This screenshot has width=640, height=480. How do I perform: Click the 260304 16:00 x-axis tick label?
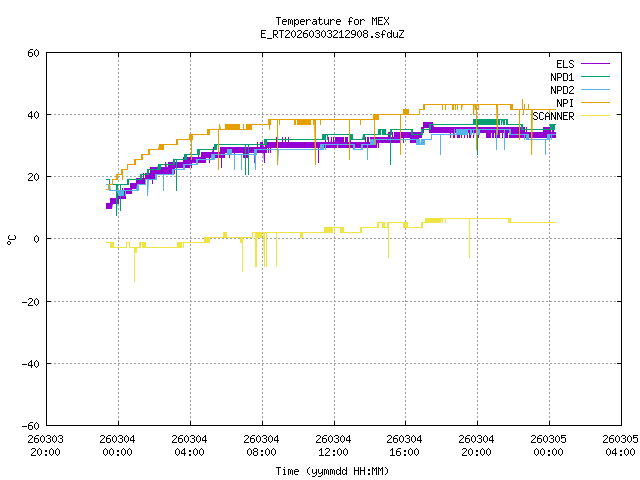coord(404,445)
